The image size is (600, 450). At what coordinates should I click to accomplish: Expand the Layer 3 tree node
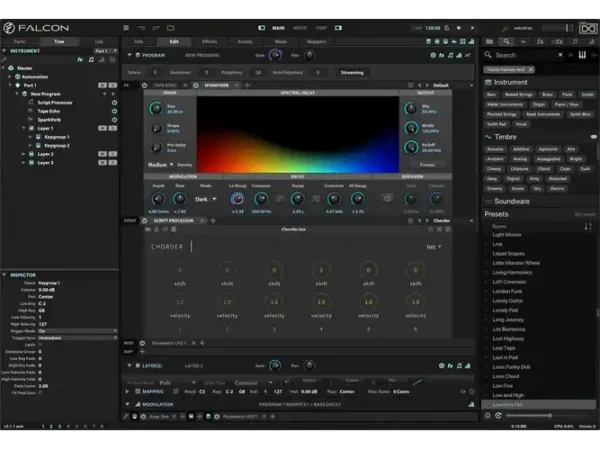[x=23, y=163]
